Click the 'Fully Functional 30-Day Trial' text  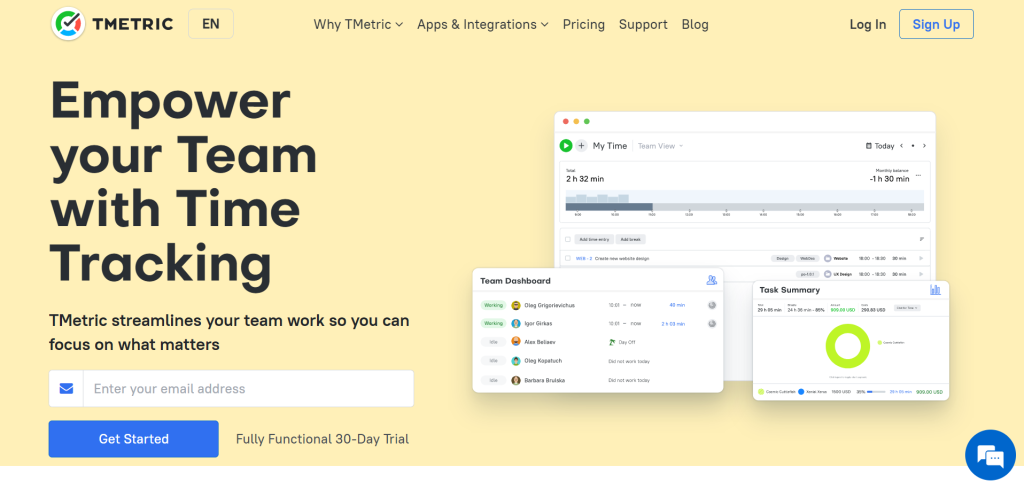(x=323, y=439)
